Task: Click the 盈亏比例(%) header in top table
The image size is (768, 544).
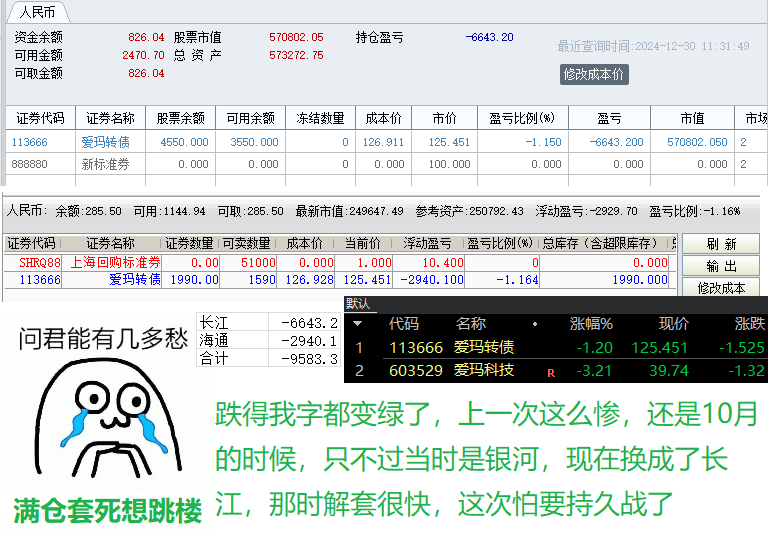Action: (x=523, y=118)
